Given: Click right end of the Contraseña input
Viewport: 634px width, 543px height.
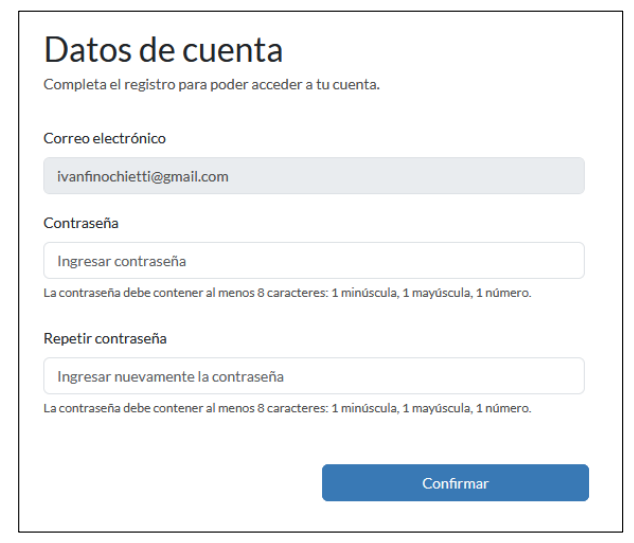Looking at the screenshot, I should pos(570,261).
